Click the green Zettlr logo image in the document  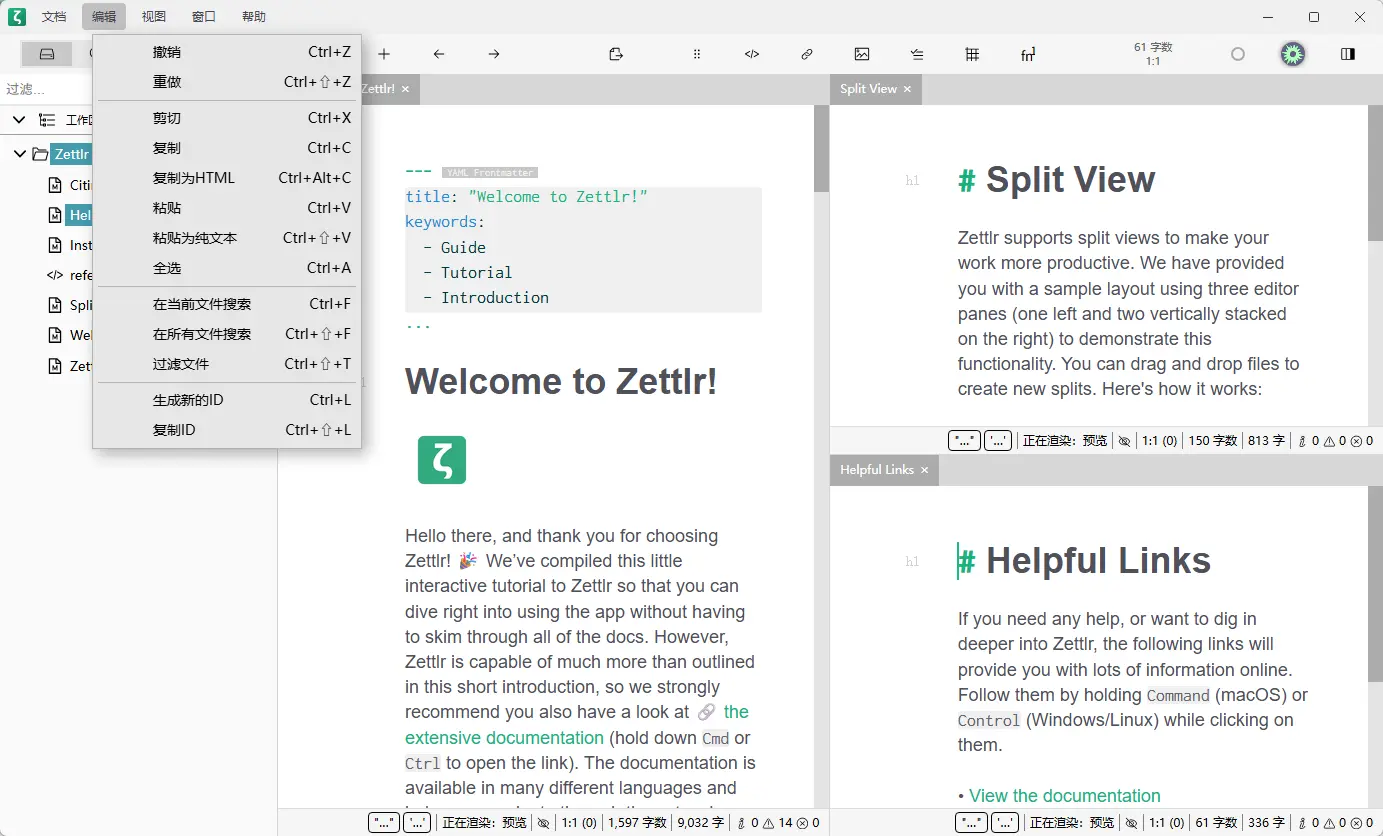click(442, 460)
